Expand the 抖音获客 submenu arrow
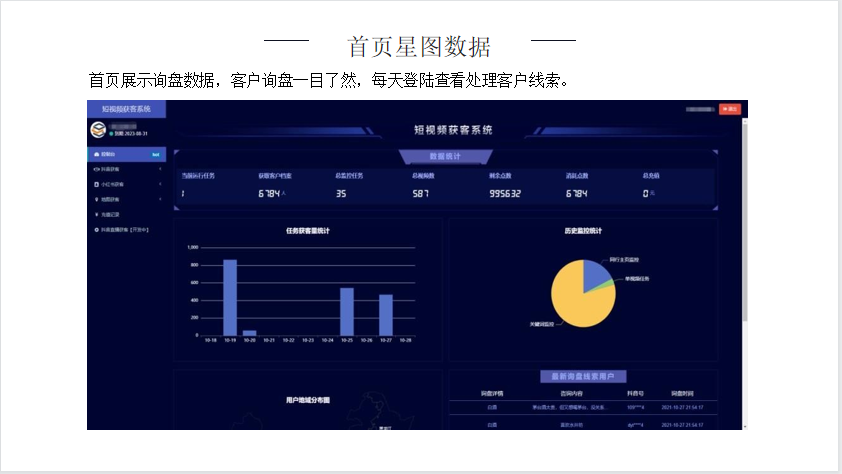 (x=160, y=169)
